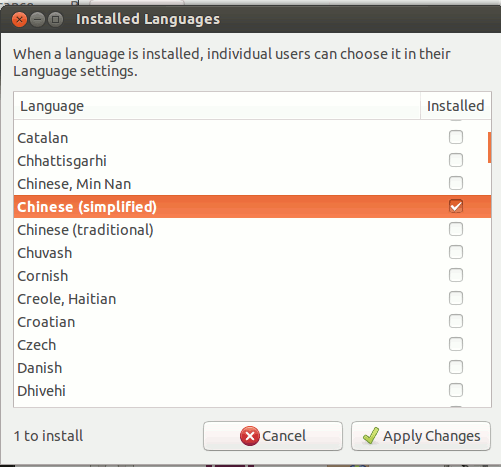Check the Catalan installed checkbox
This screenshot has width=501, height=467.
[456, 137]
